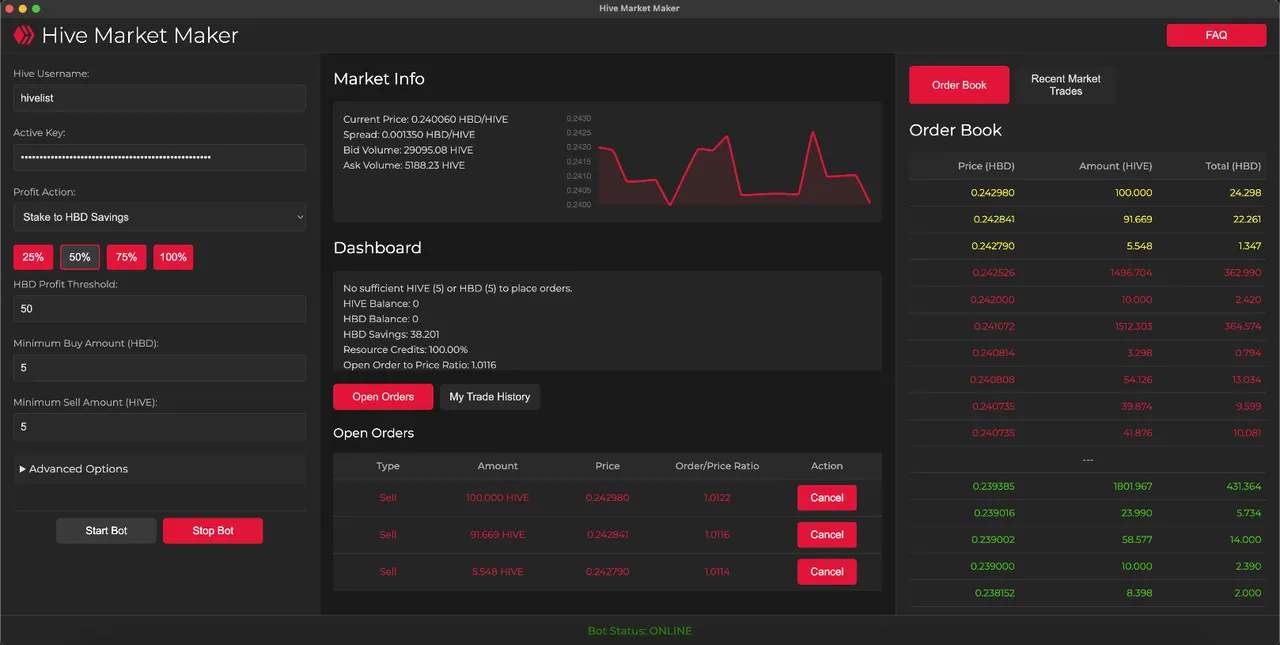Click order book price 0.242841
1280x645 pixels.
[993, 220]
